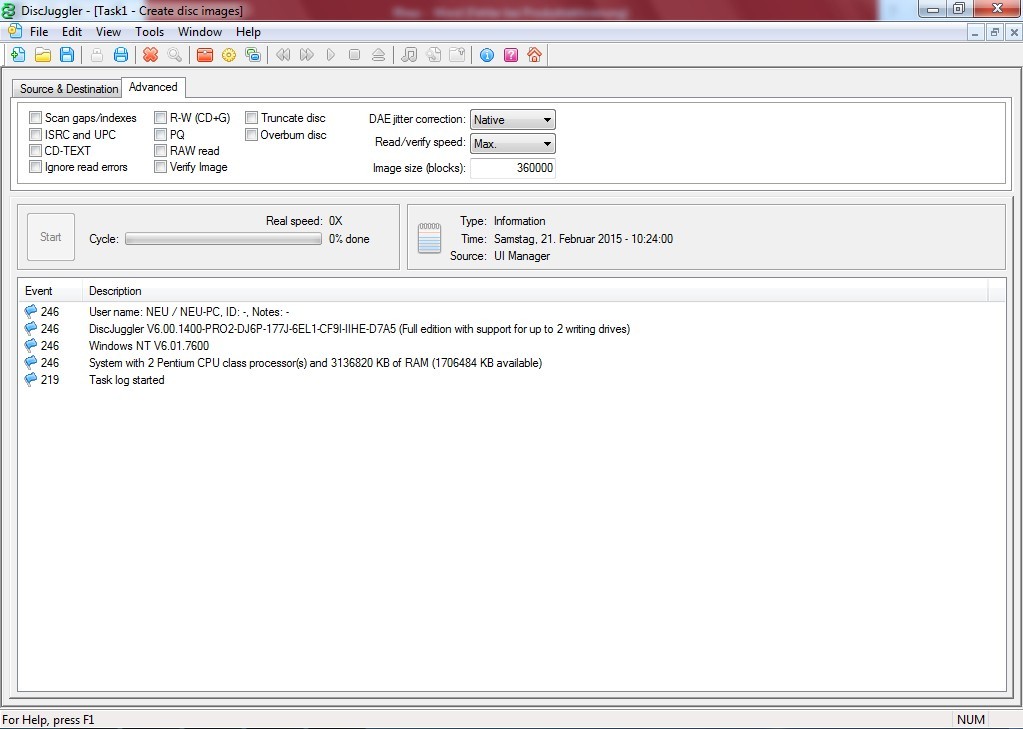Viewport: 1023px width, 729px height.
Task: Open the Help menu
Action: pyautogui.click(x=248, y=31)
